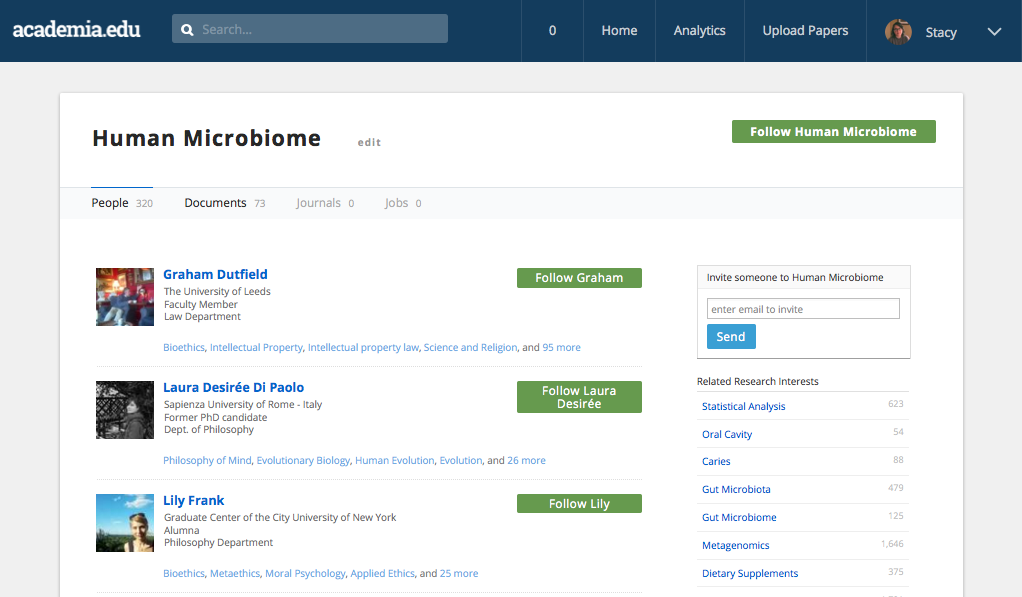Focus the email invite input field
This screenshot has height=597, width=1022.
pos(803,309)
